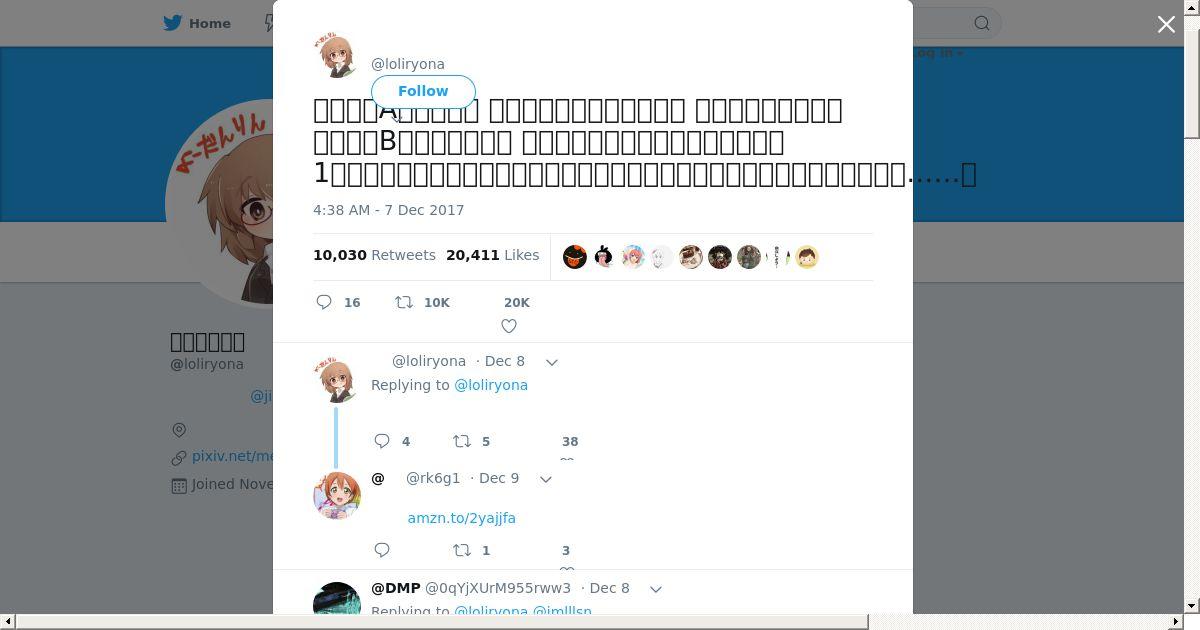Retweet the Dec 8 @loliryona reply
This screenshot has height=630, width=1200.
462,441
